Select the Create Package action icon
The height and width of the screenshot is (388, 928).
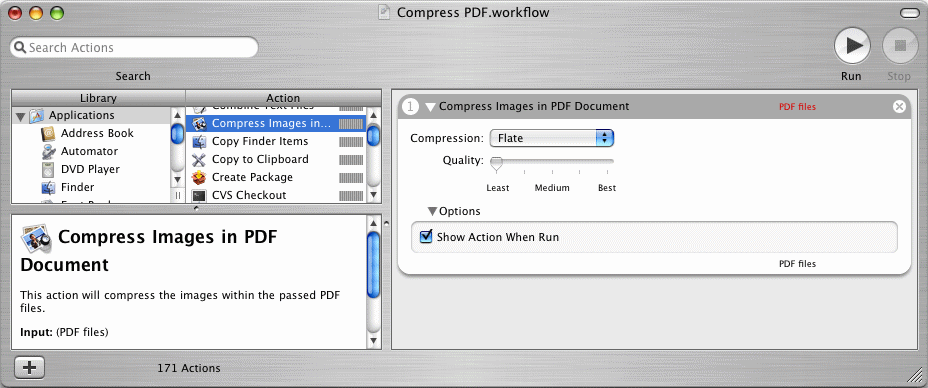pos(199,177)
